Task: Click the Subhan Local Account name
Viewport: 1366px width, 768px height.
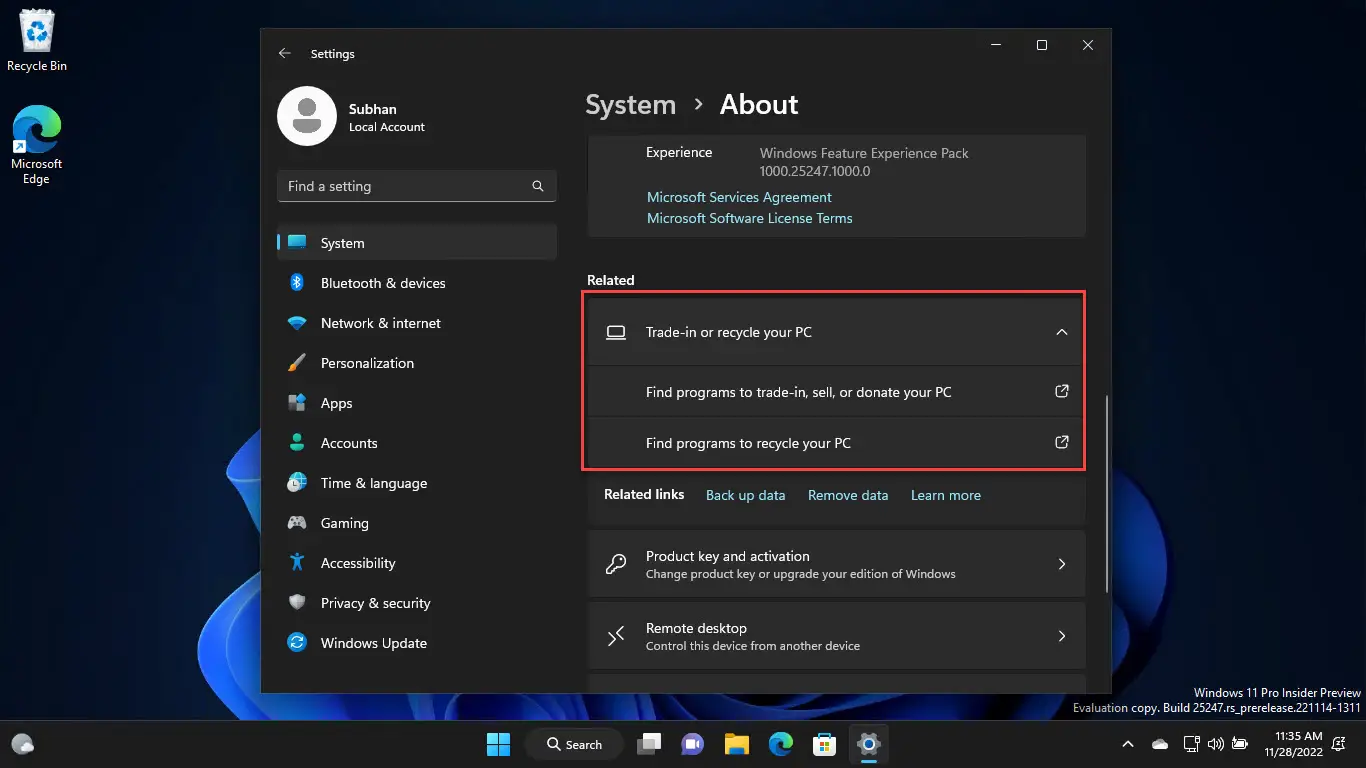Action: click(387, 117)
